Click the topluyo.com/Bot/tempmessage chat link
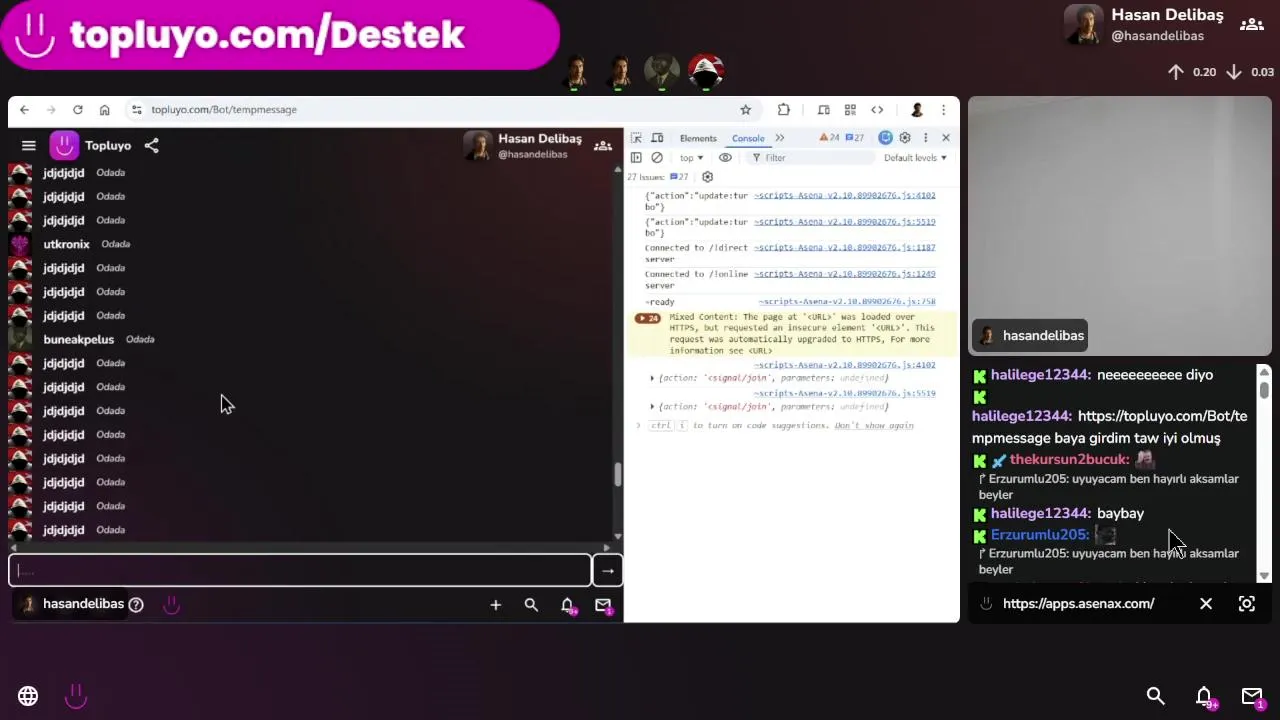This screenshot has width=1280, height=720. point(1110,427)
